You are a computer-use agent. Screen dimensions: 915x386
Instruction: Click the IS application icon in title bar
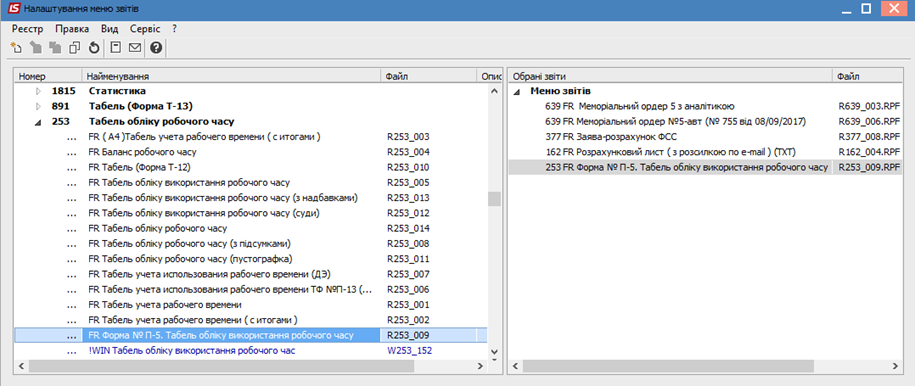pos(15,9)
